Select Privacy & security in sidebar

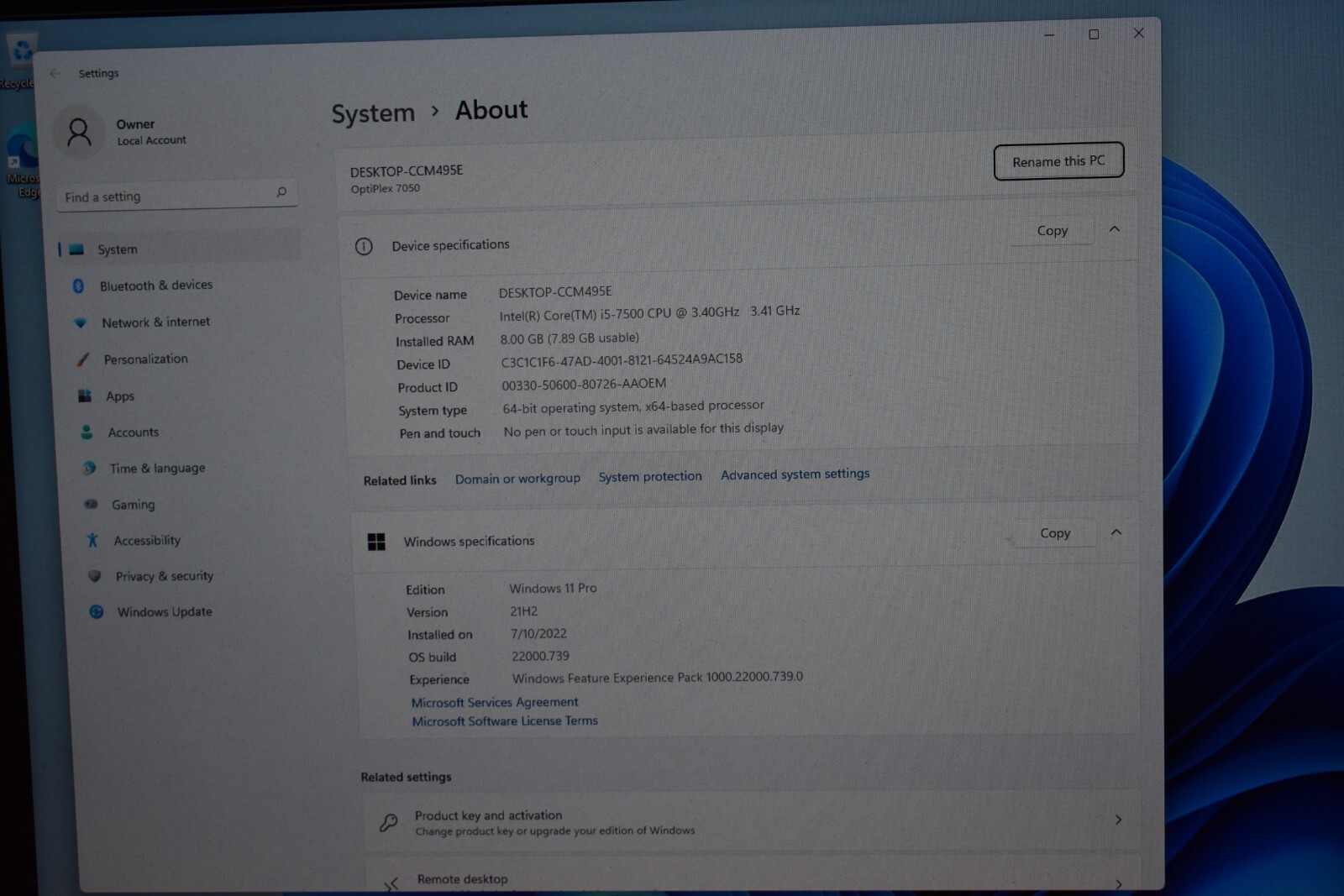164,576
